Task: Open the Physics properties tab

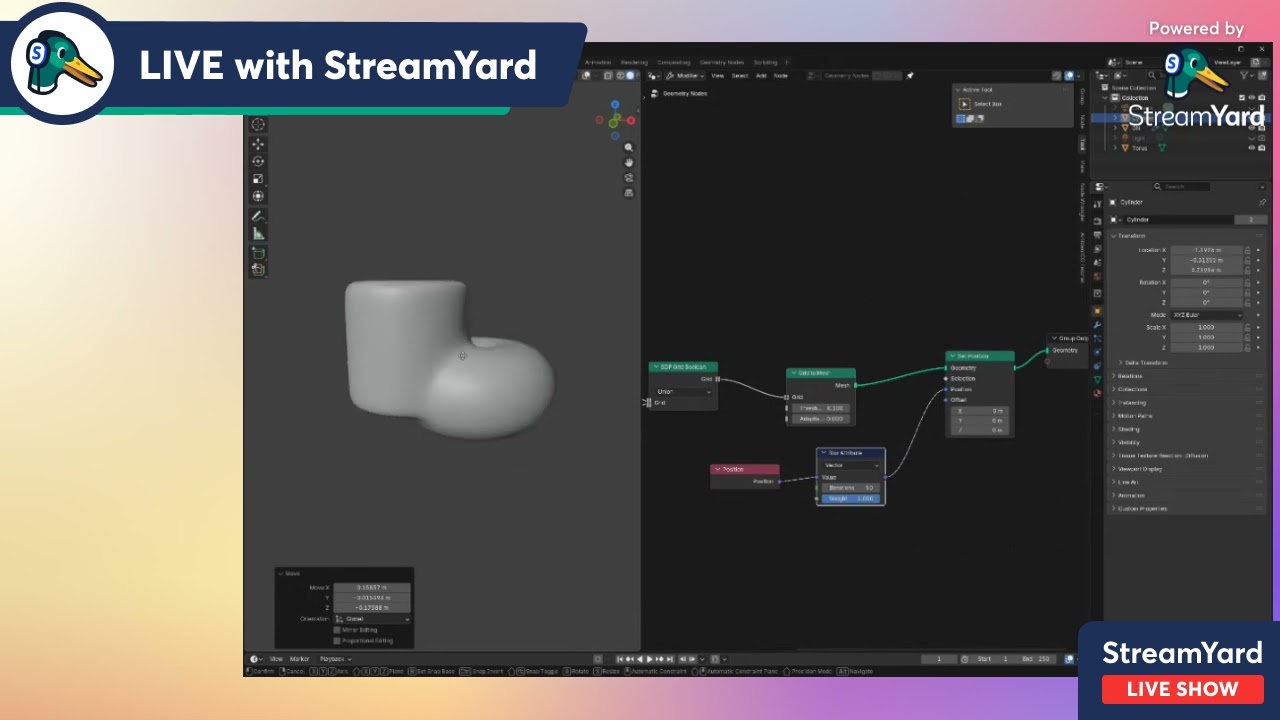Action: (1097, 352)
